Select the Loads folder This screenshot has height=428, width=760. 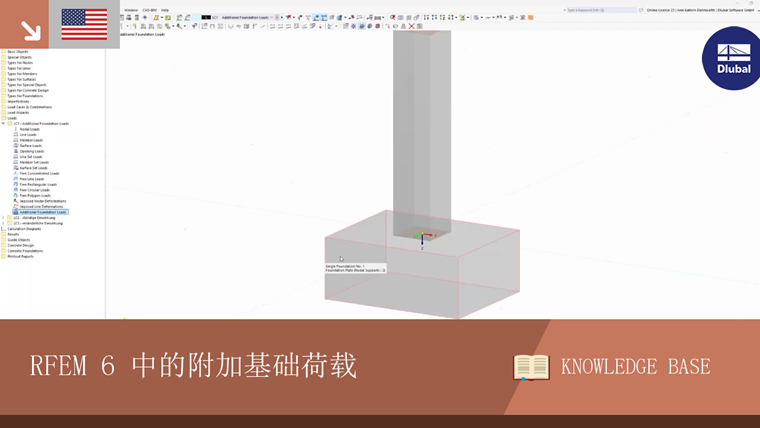pyautogui.click(x=10, y=118)
